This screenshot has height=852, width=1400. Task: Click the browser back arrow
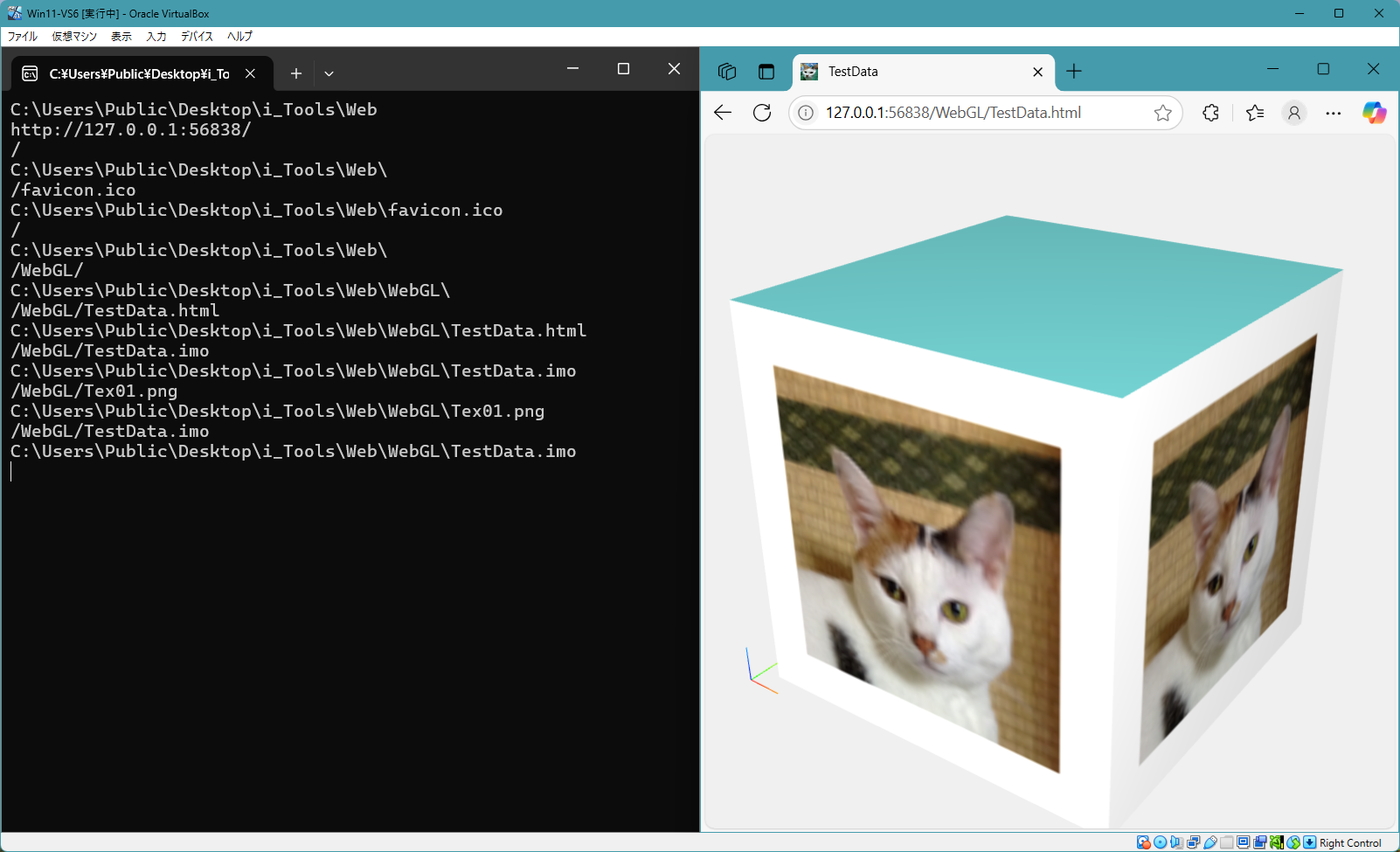(723, 113)
